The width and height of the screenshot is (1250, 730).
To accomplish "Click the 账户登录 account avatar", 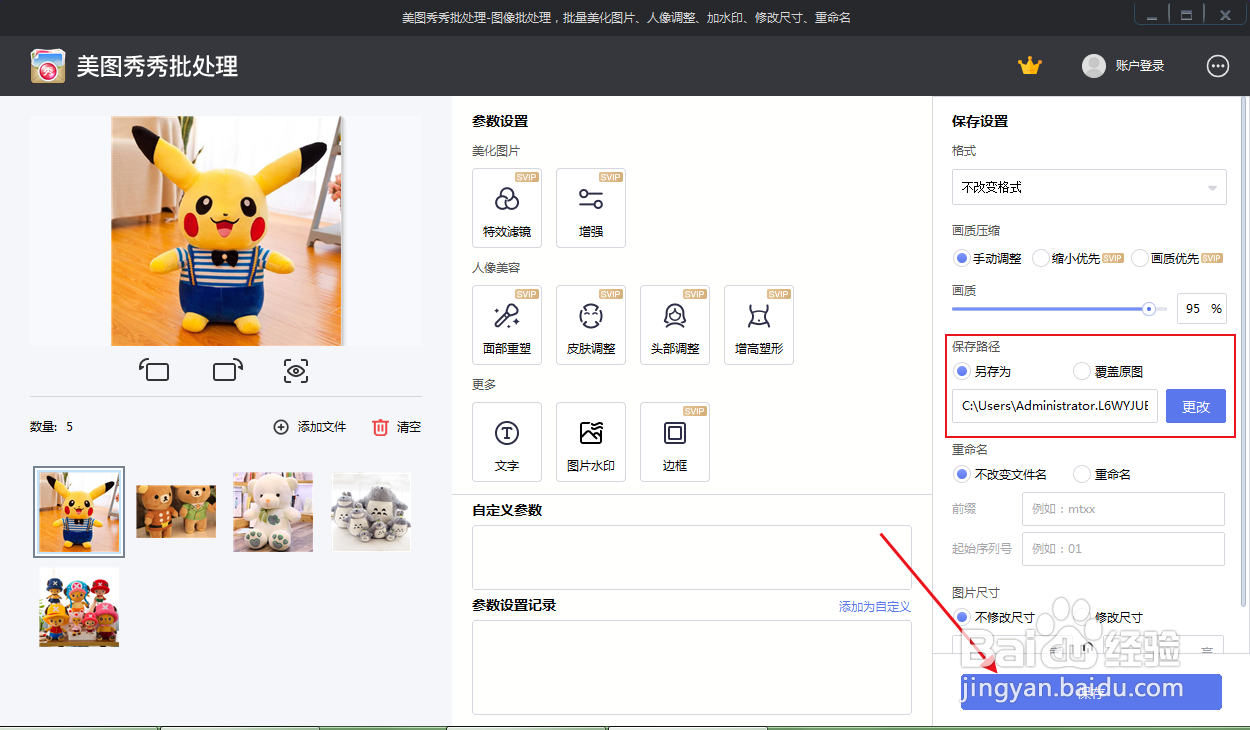I will (x=1094, y=66).
